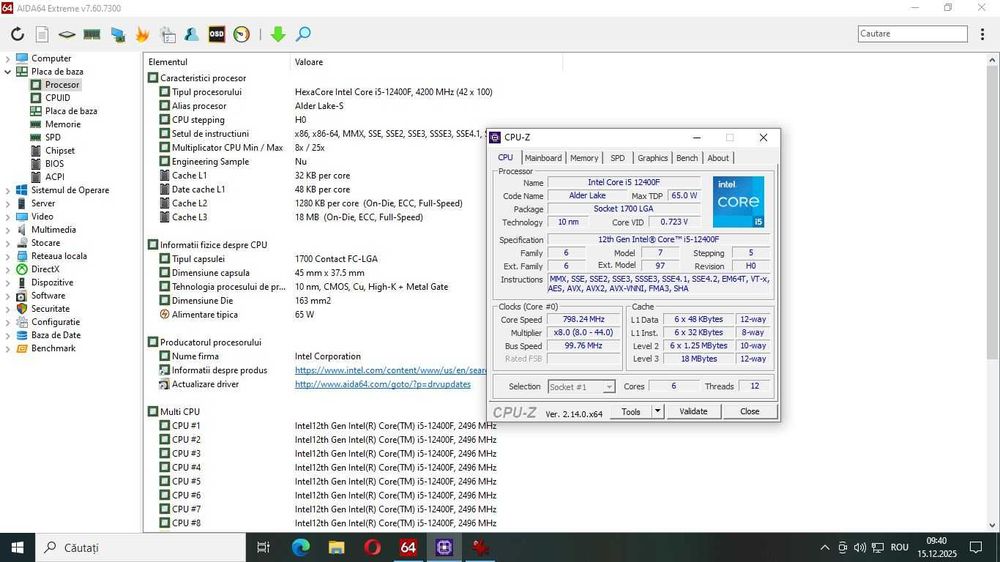Click the ROU language indicator
This screenshot has height=562, width=1000.
899,547
